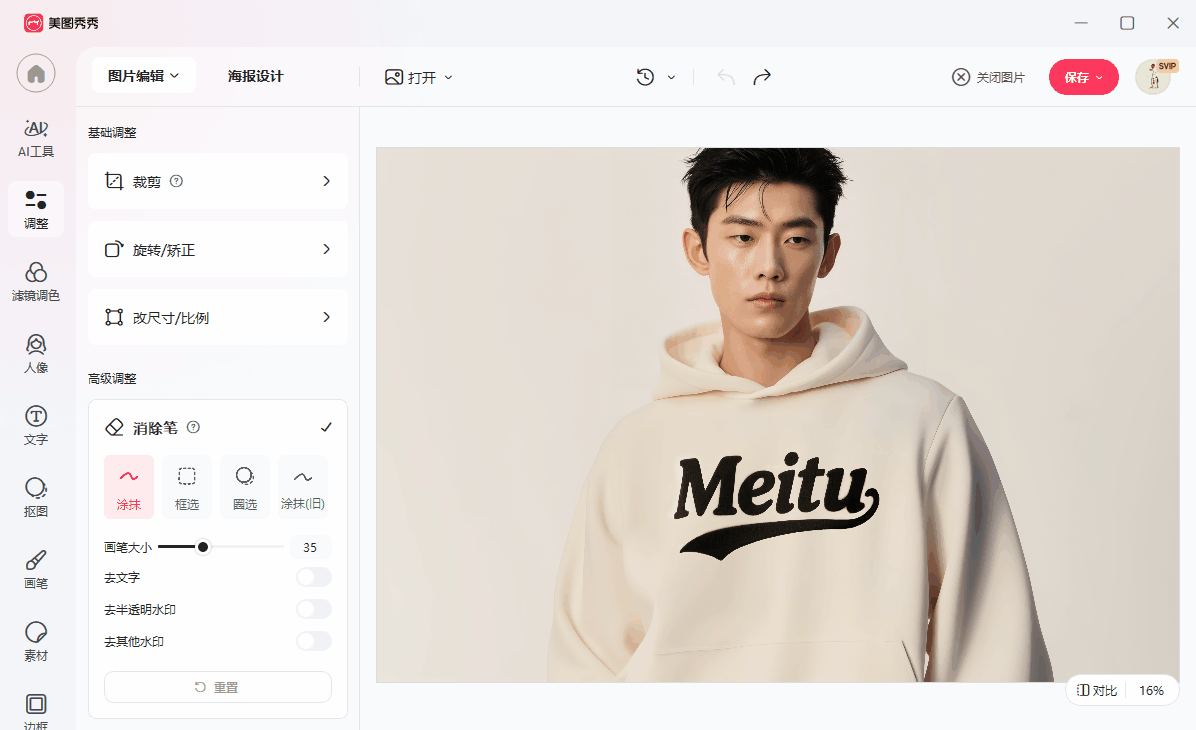The width and height of the screenshot is (1196, 730).
Task: Click the 关闭图片 button
Action: click(988, 77)
